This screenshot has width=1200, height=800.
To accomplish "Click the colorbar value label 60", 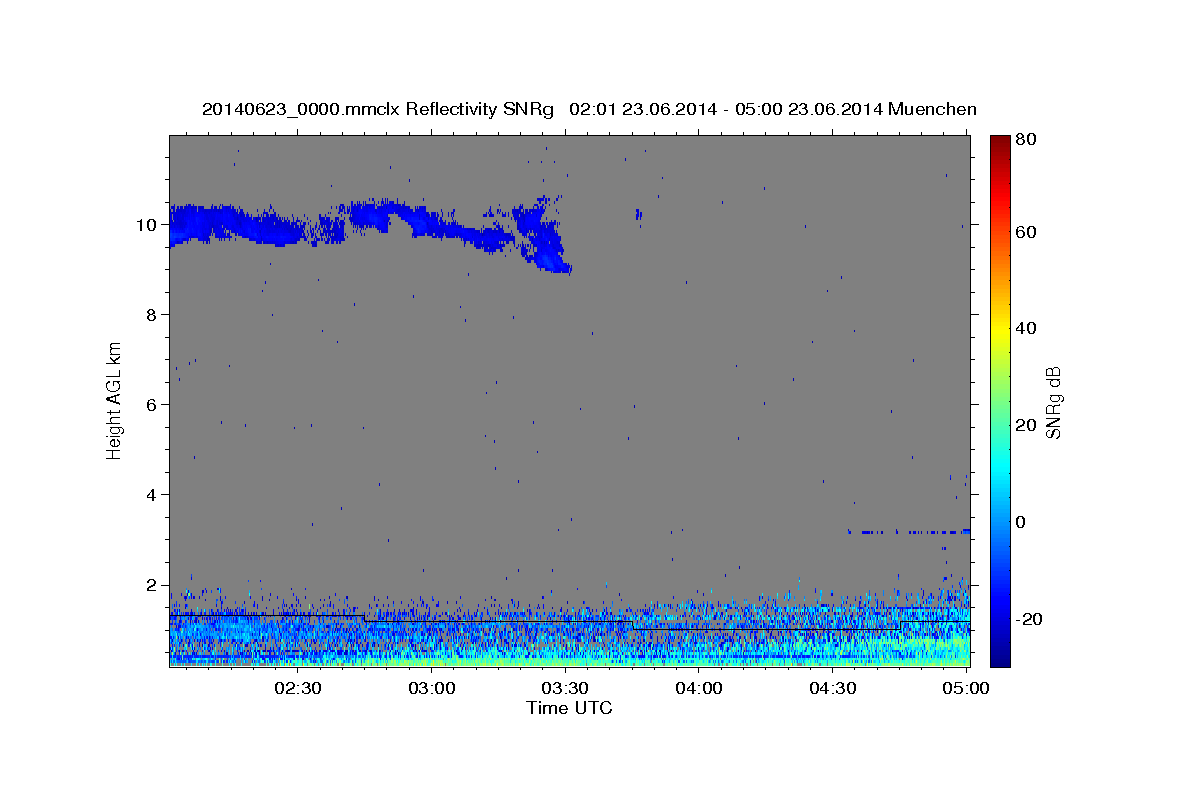I will pos(1025,232).
